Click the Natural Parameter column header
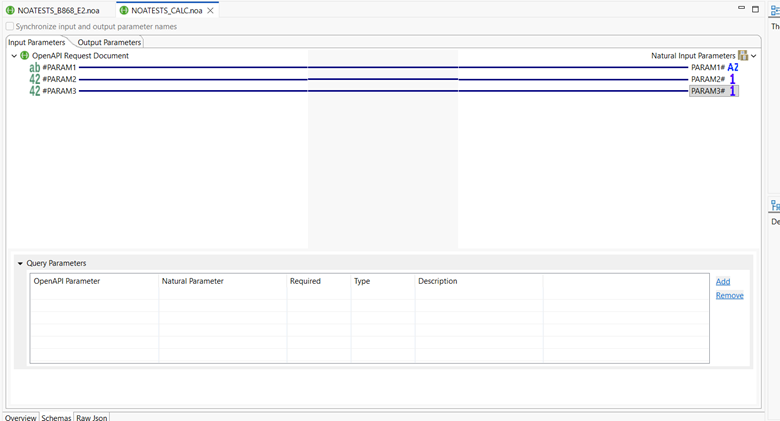This screenshot has width=780, height=421. coord(222,281)
